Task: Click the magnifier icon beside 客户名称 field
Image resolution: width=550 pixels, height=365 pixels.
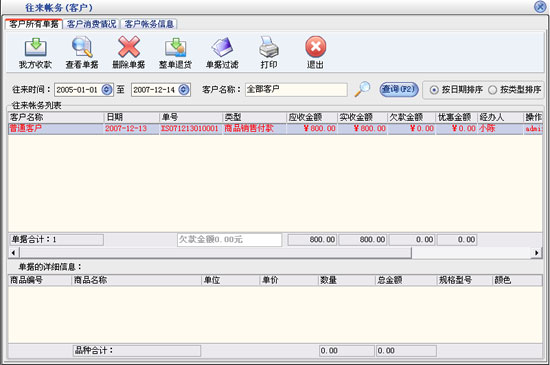Action: pyautogui.click(x=362, y=89)
